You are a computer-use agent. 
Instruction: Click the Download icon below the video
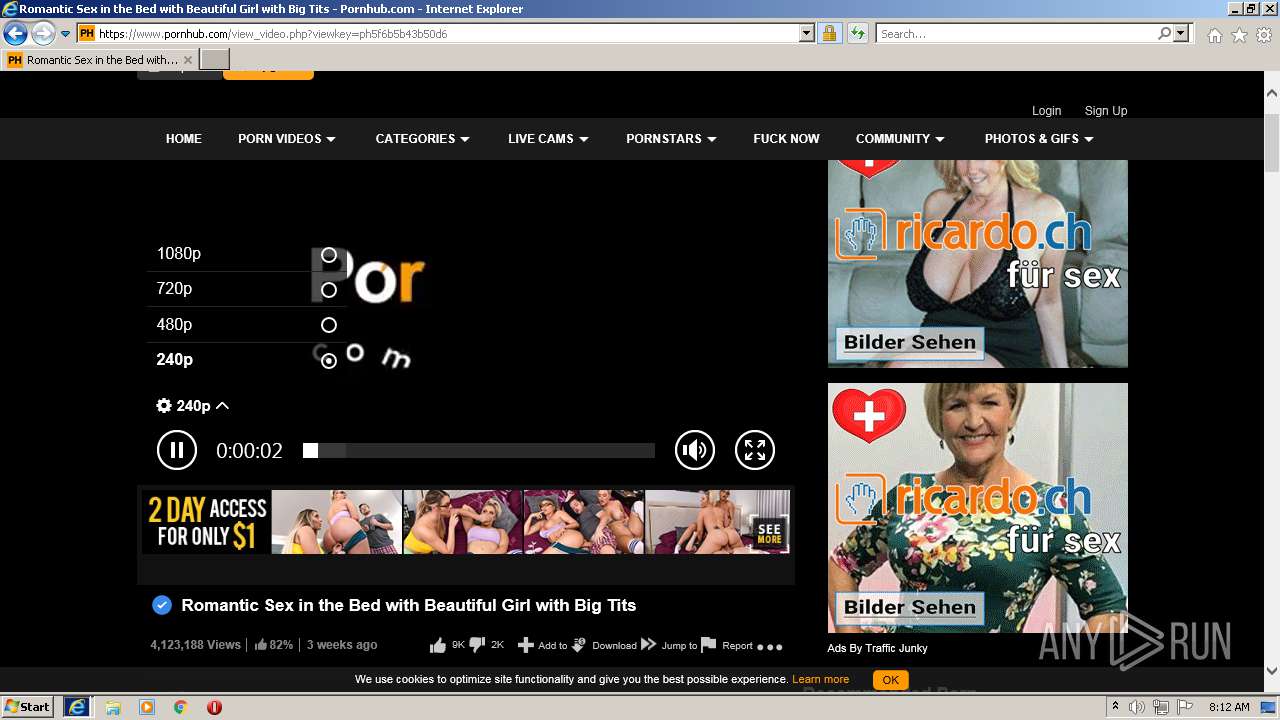(x=579, y=645)
